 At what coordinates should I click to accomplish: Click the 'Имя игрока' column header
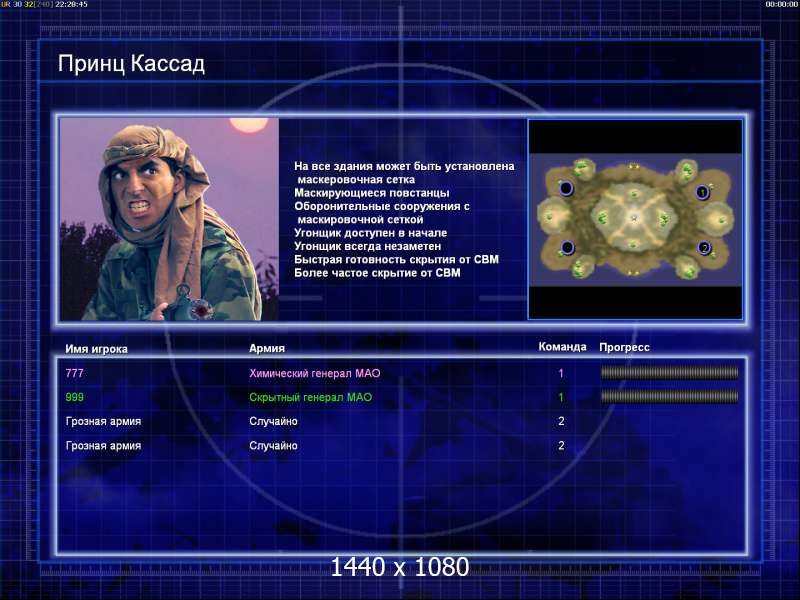[96, 349]
